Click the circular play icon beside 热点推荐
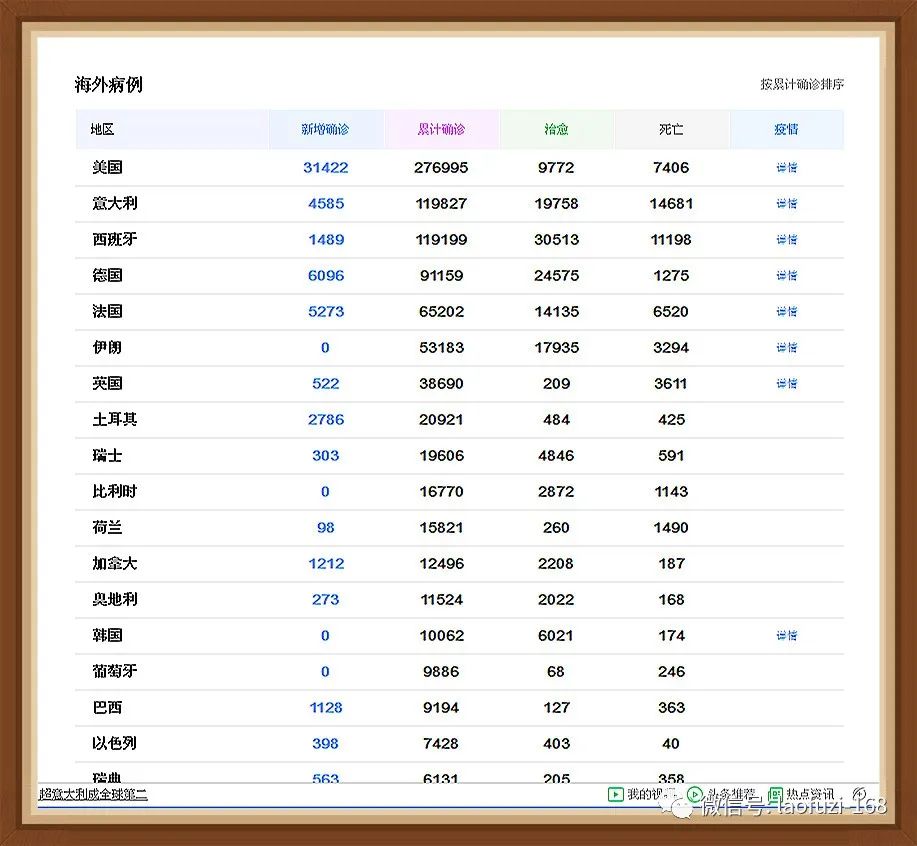 click(697, 795)
